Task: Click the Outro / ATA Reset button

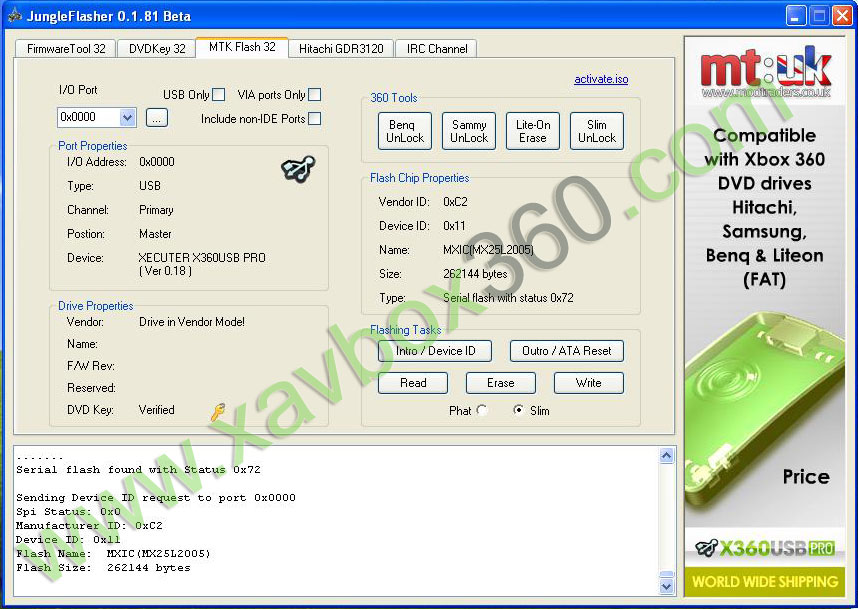Action: click(x=567, y=351)
